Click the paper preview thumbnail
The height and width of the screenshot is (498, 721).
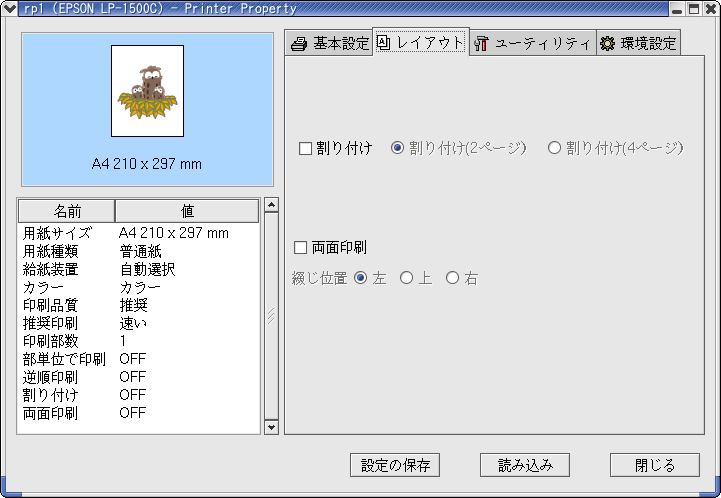[147, 91]
